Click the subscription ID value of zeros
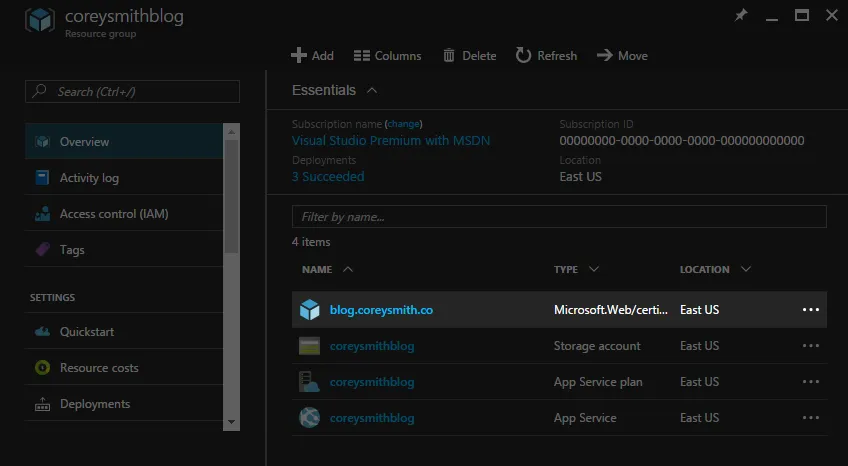The width and height of the screenshot is (848, 466). click(681, 141)
